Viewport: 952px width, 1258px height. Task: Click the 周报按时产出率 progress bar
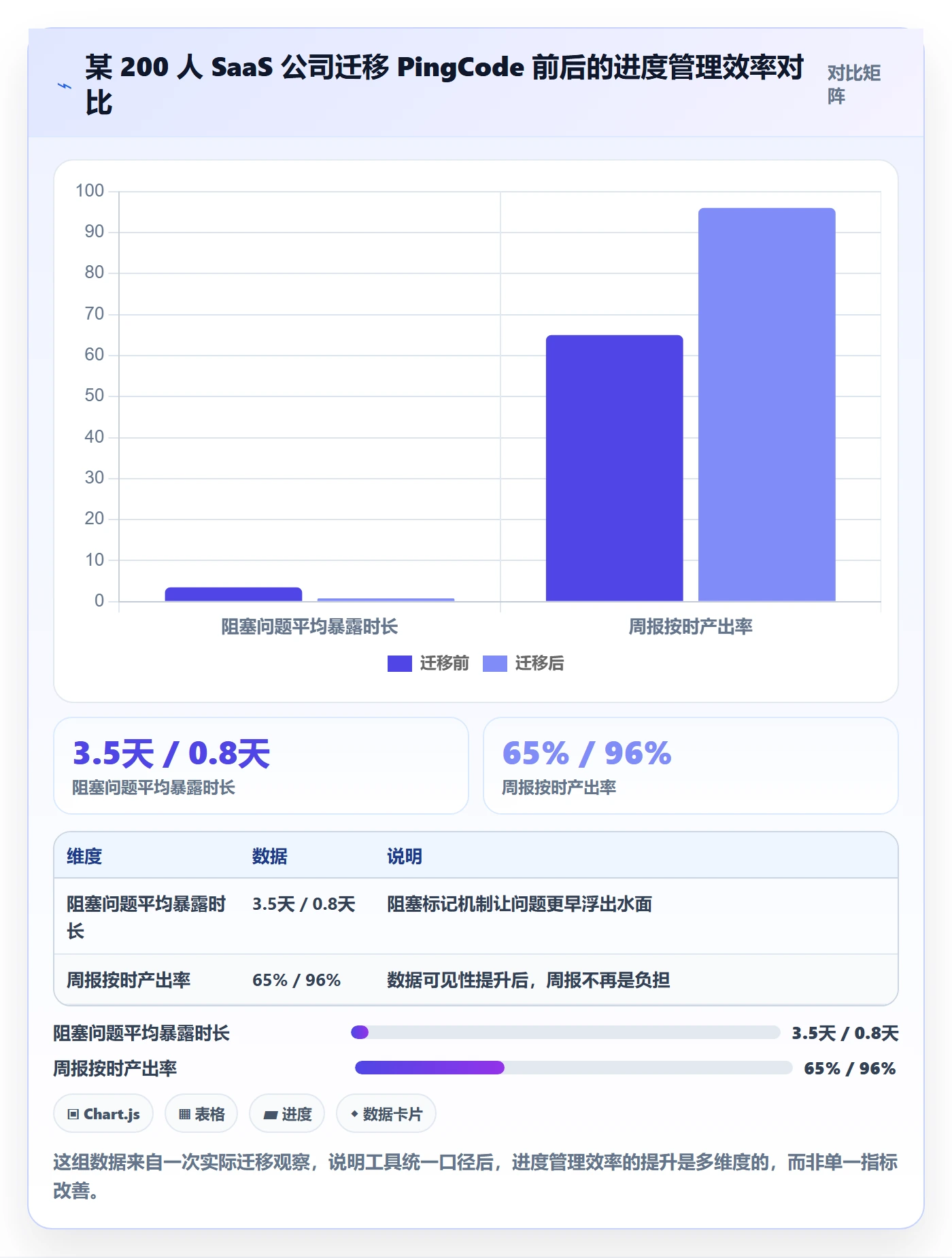(x=573, y=1068)
